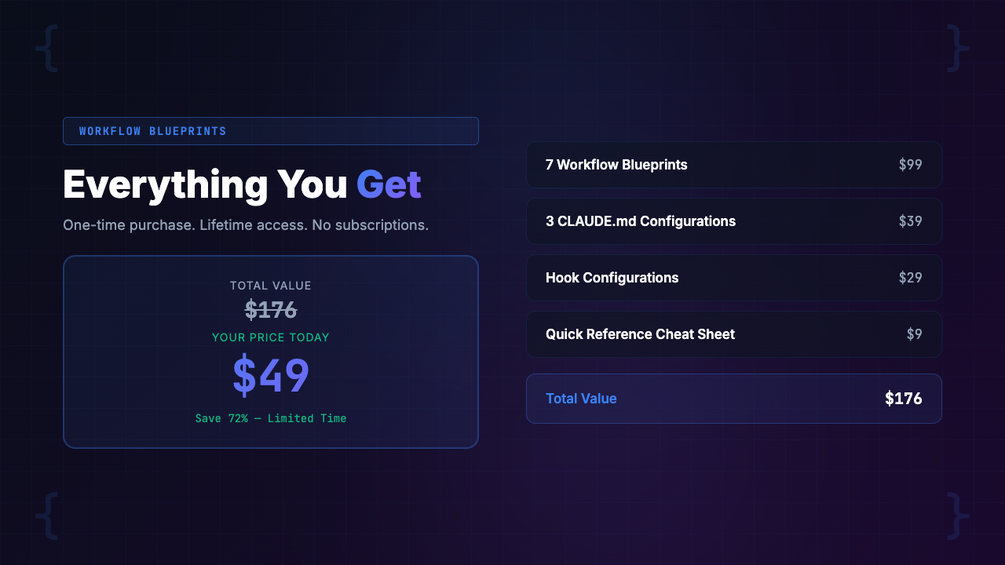Viewport: 1005px width, 565px height.
Task: Select the 7 Workflow Blueprints row
Action: coord(733,165)
